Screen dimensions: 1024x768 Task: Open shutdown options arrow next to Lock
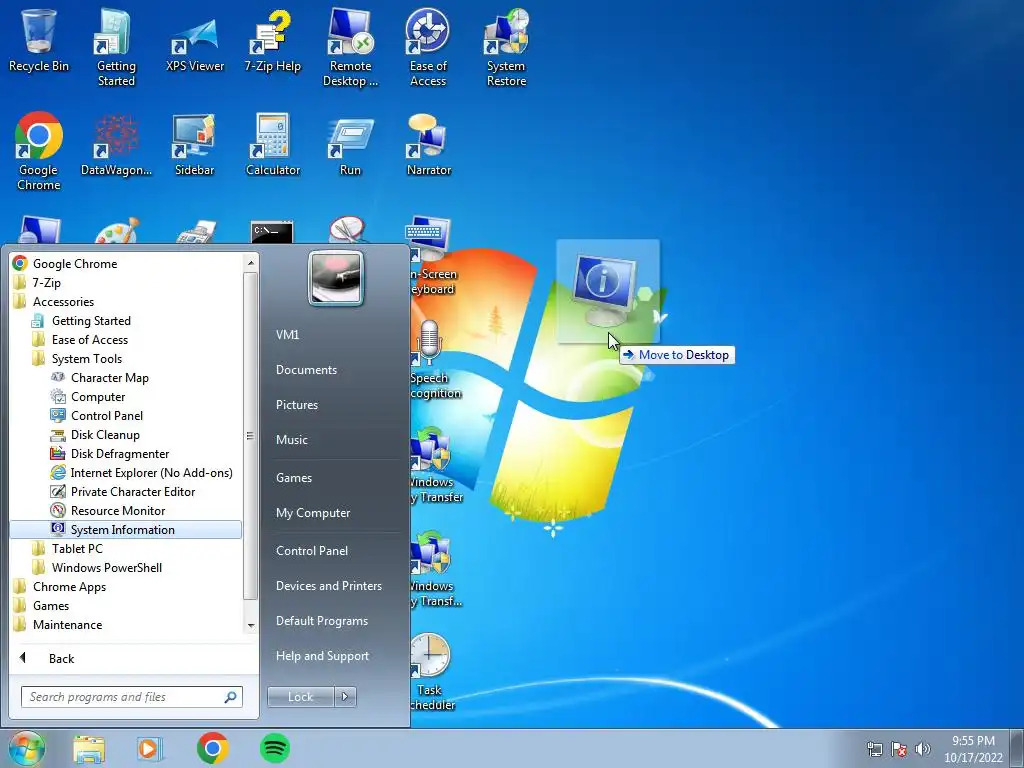pos(345,697)
